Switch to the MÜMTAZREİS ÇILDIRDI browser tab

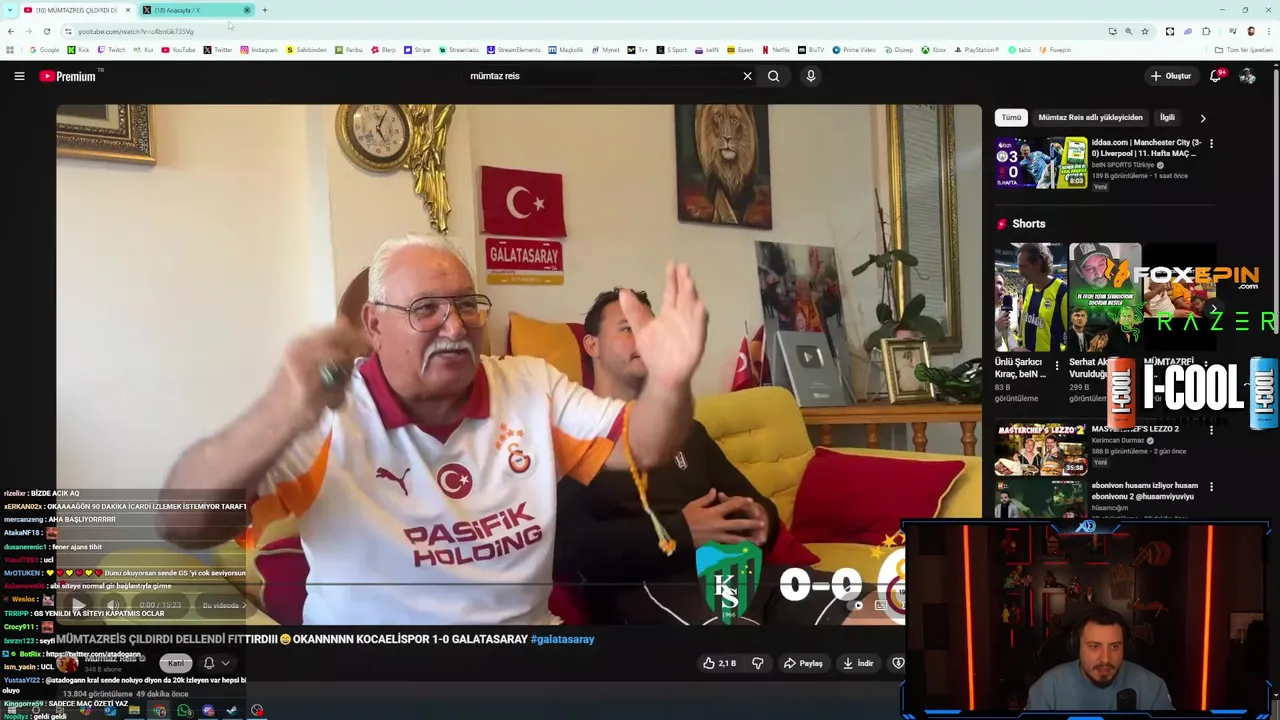[76, 10]
